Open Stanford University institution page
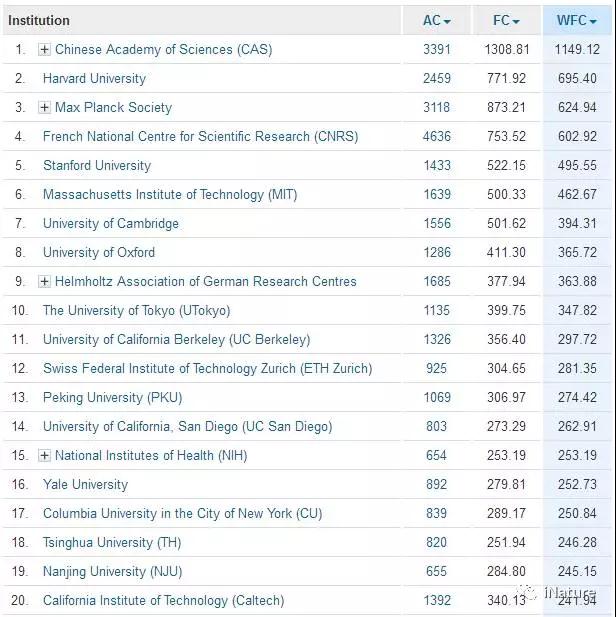The image size is (616, 617). click(97, 165)
